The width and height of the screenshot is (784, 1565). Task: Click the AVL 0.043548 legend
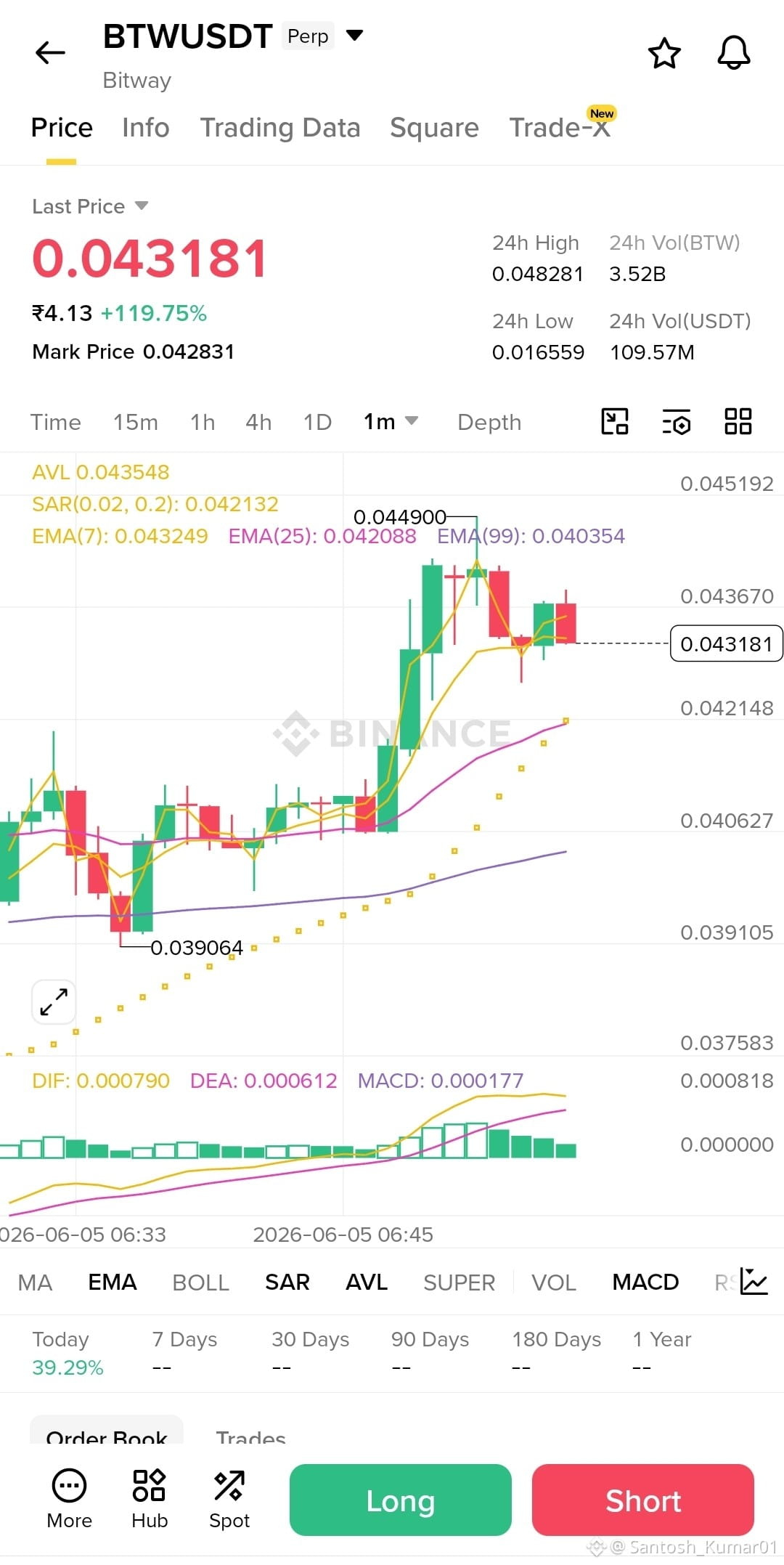(100, 472)
